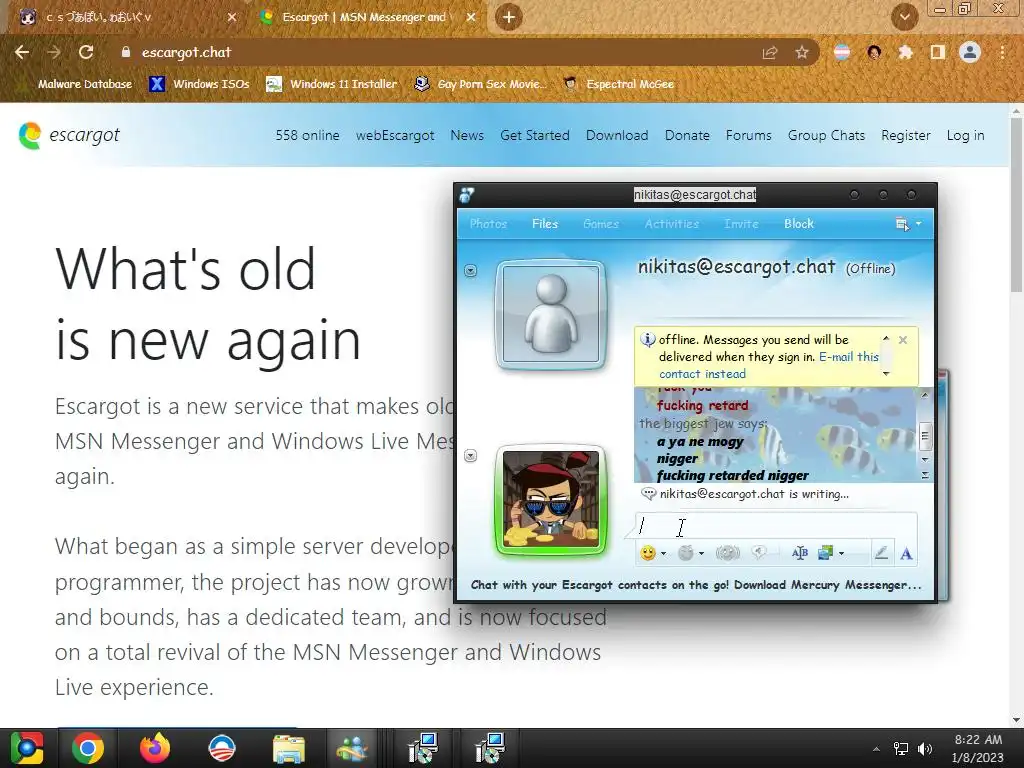Screen dimensions: 1024x768
Task: Open the Photos tab in messenger
Action: 488,223
